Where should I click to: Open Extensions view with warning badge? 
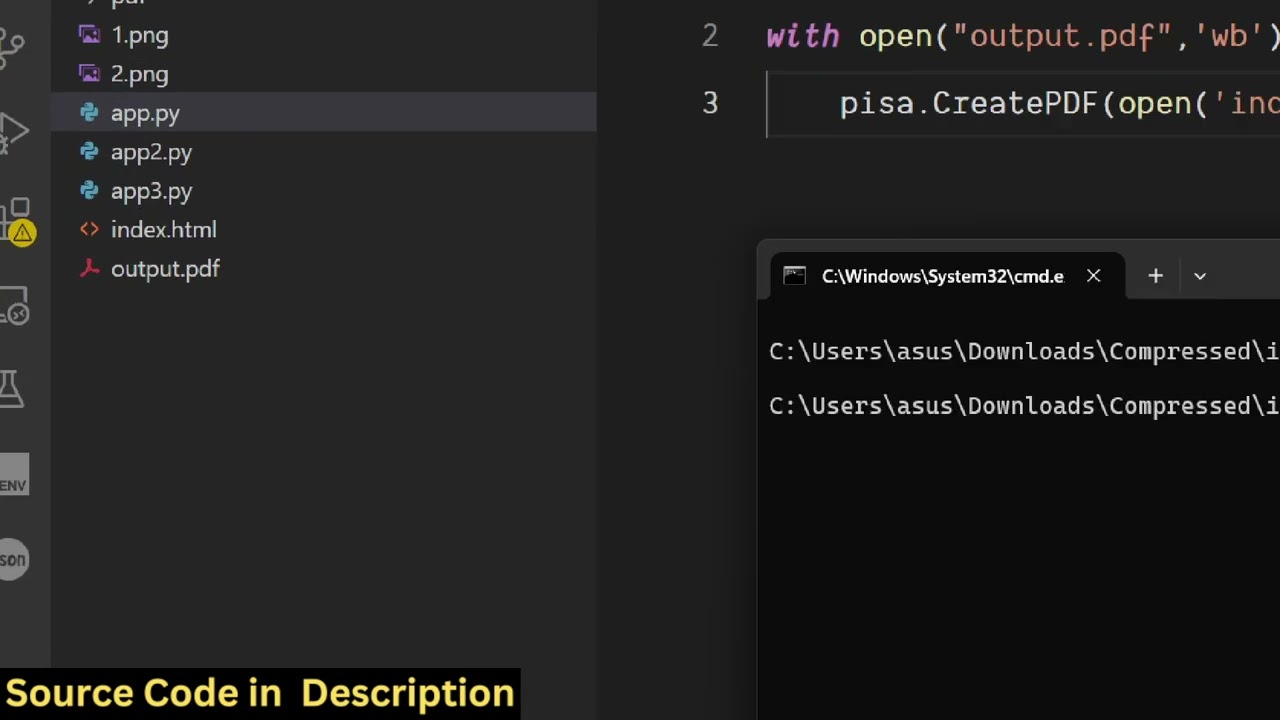[x=18, y=220]
